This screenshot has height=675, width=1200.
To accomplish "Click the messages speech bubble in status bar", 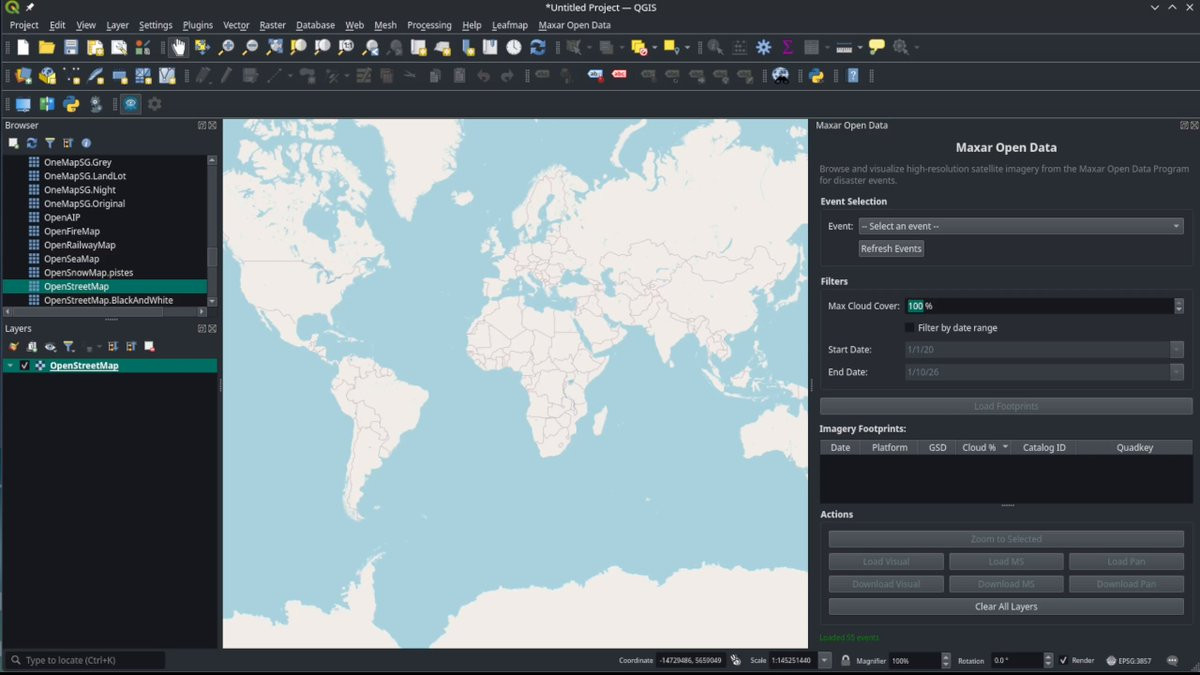I will click(1172, 660).
